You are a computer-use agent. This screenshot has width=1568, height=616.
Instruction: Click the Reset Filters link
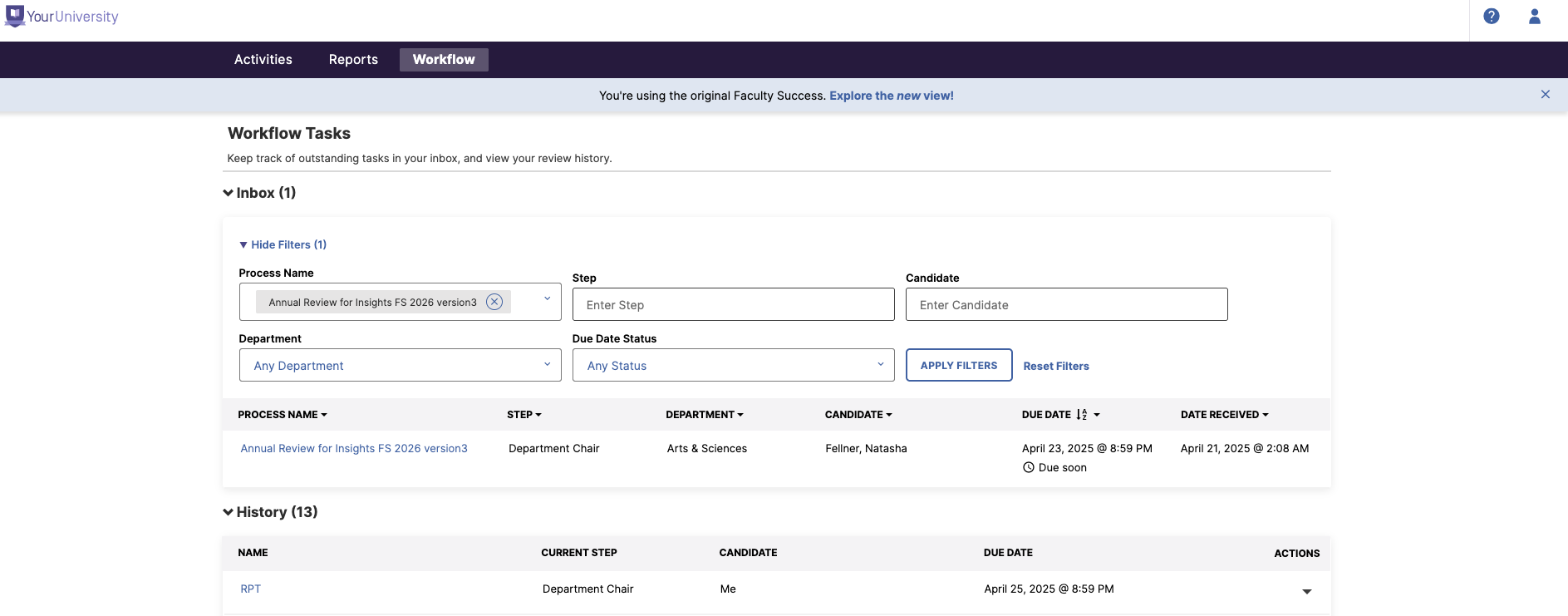1056,366
